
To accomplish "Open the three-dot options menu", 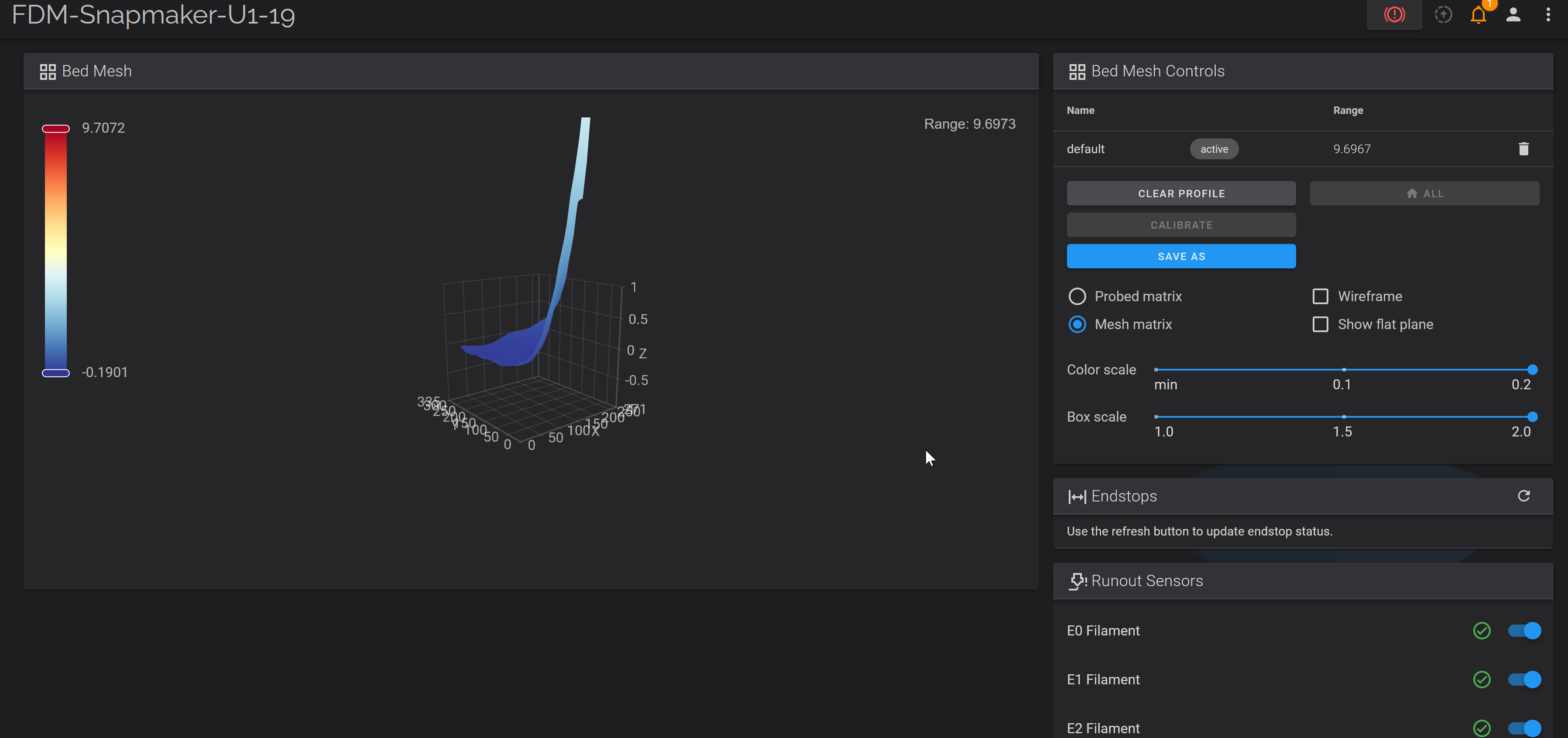I will tap(1548, 14).
